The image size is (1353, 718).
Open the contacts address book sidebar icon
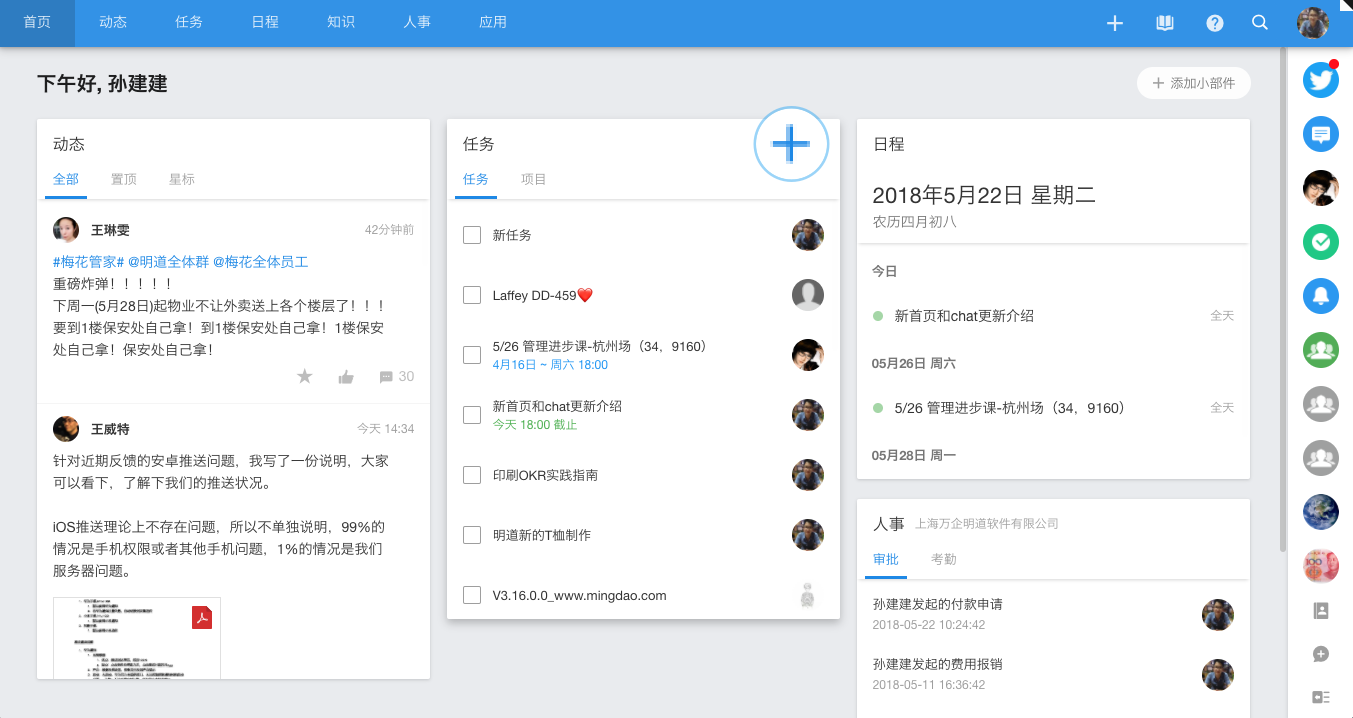click(1320, 610)
